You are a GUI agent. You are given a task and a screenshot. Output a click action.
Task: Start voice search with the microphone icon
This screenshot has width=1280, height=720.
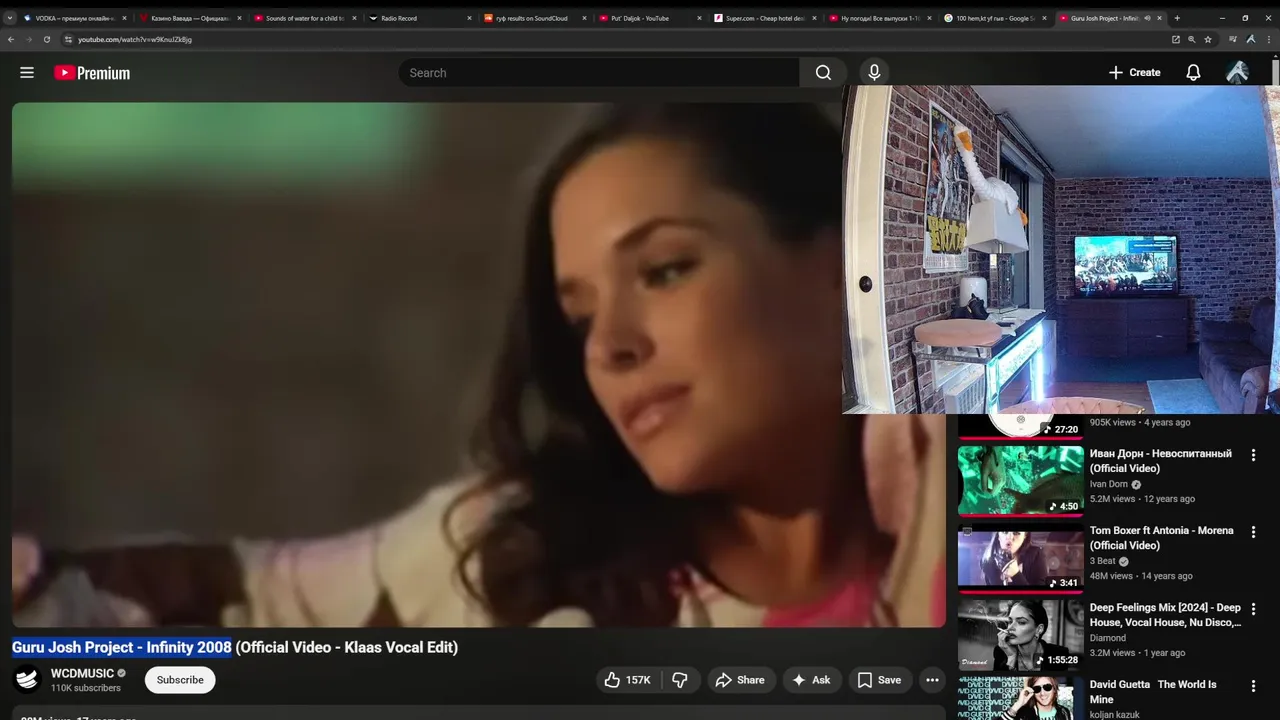tap(874, 72)
